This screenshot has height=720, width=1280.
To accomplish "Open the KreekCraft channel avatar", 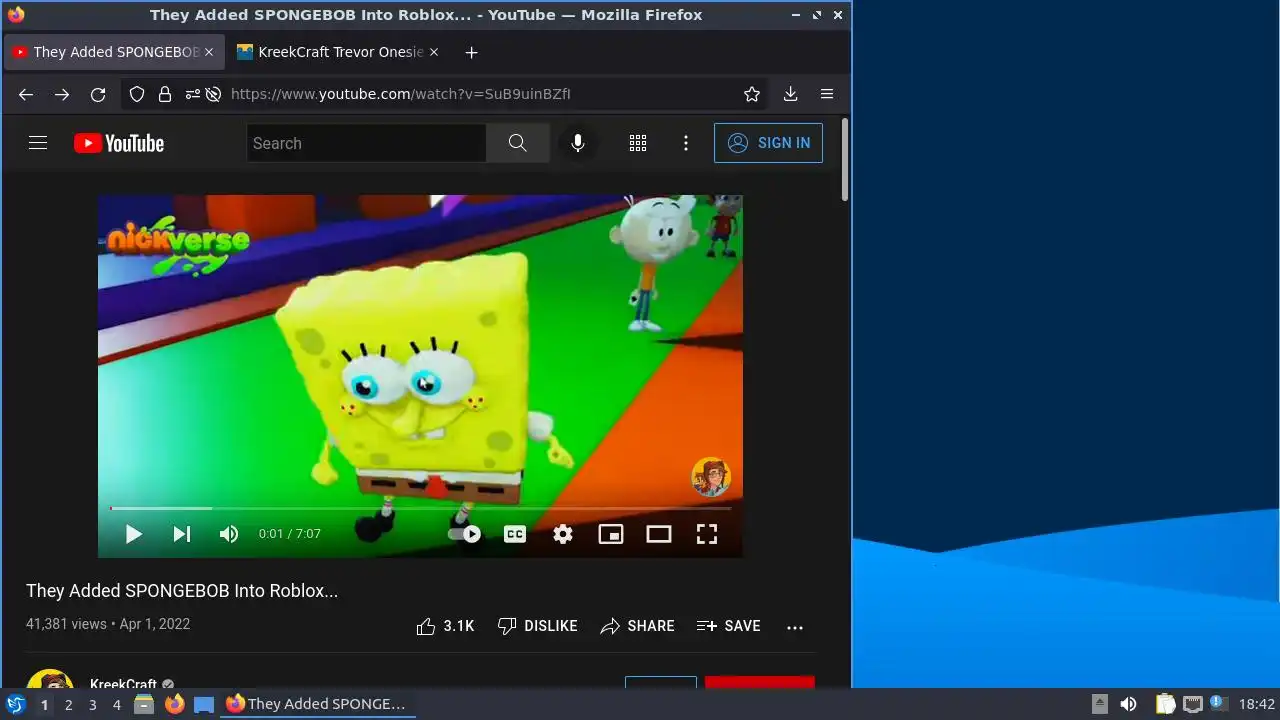I will 50,680.
